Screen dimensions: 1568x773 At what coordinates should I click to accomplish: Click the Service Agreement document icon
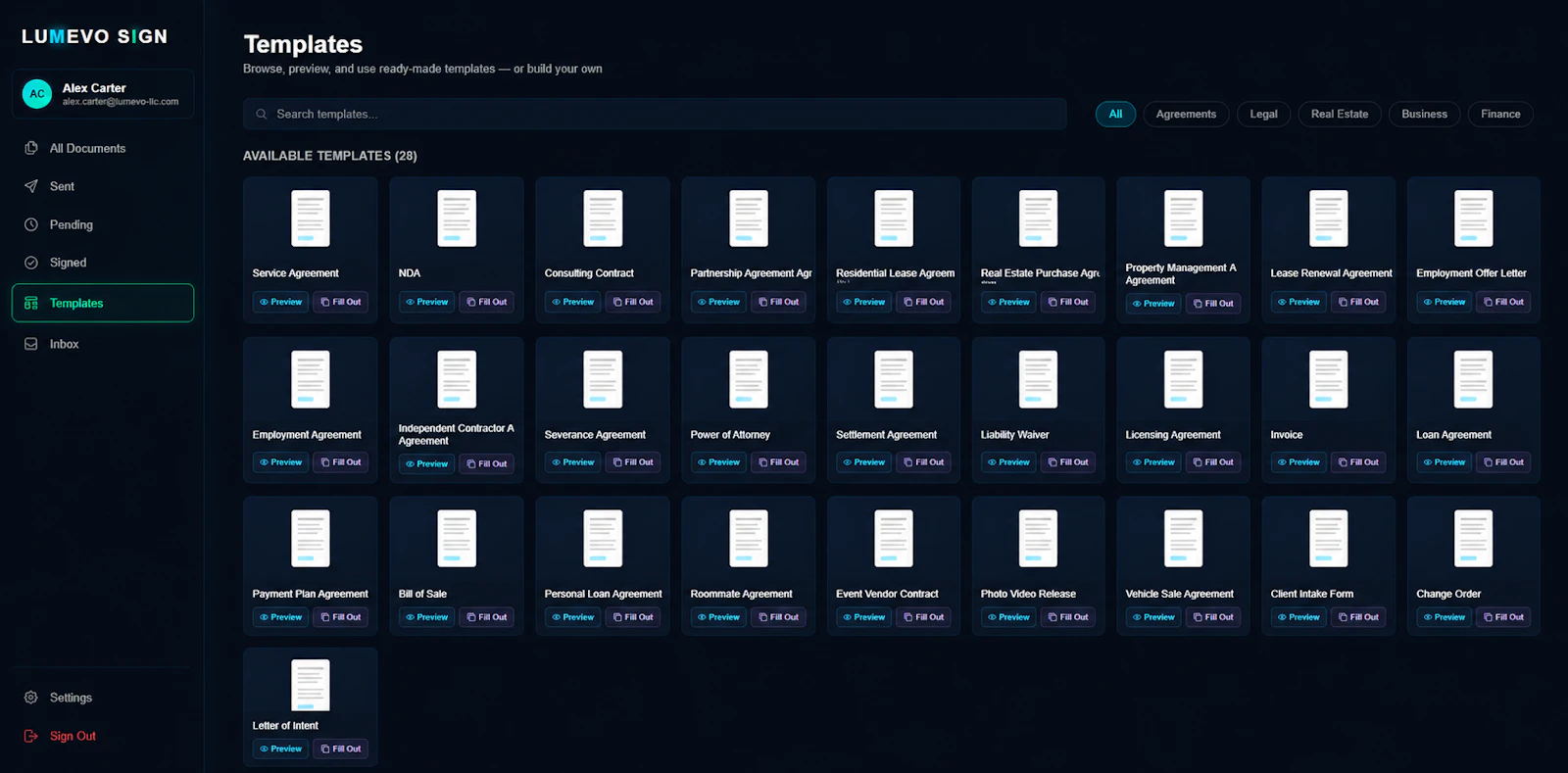point(311,218)
